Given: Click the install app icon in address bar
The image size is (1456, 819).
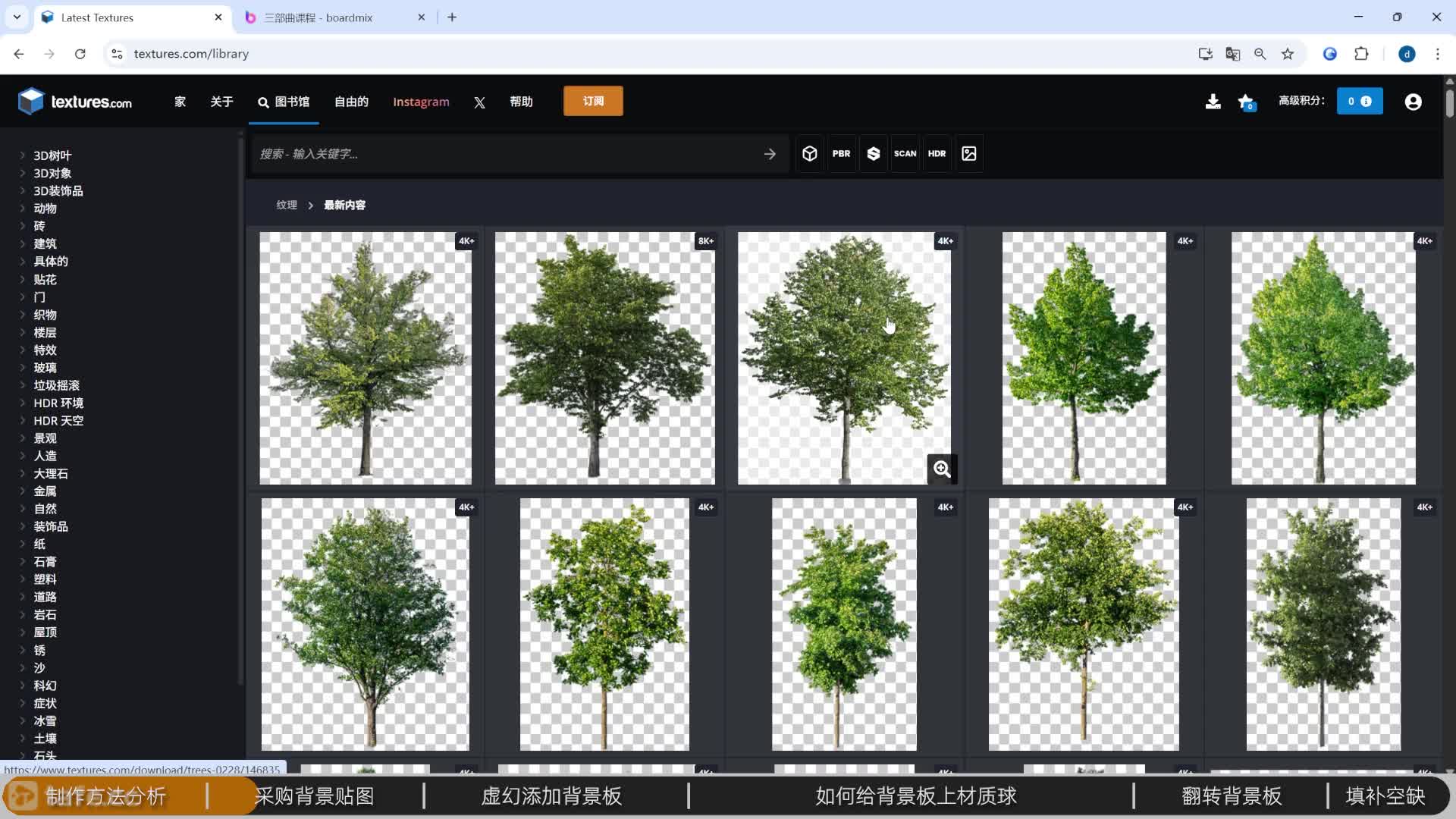Looking at the screenshot, I should [1205, 54].
